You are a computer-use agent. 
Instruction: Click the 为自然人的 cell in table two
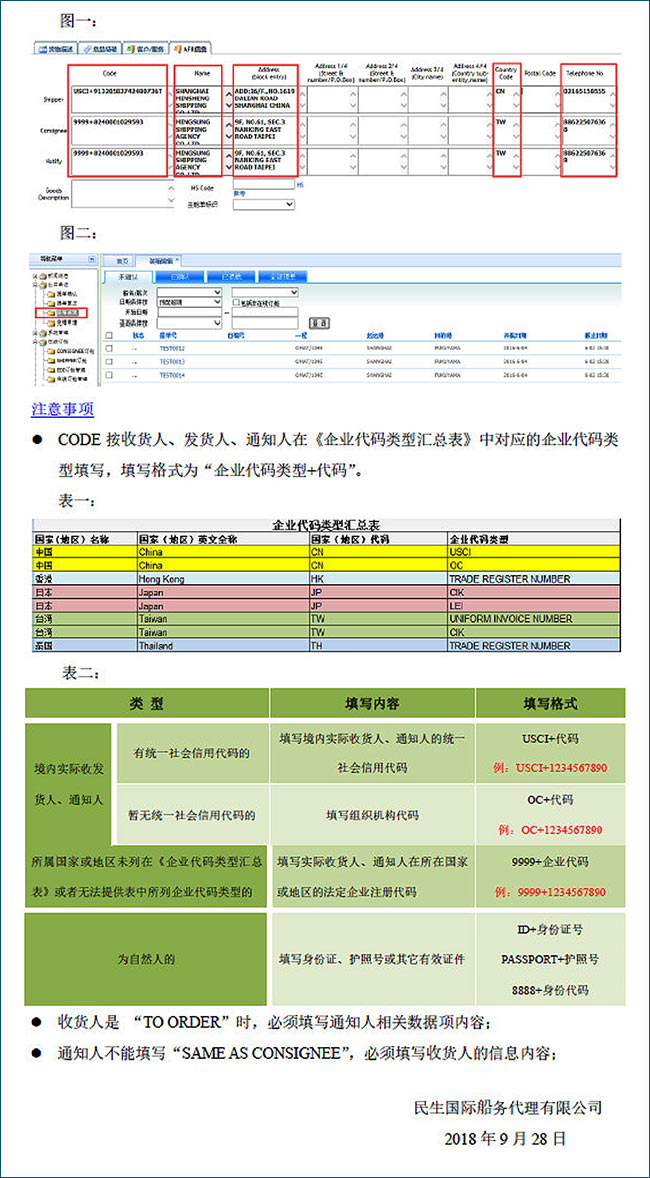[x=146, y=959]
